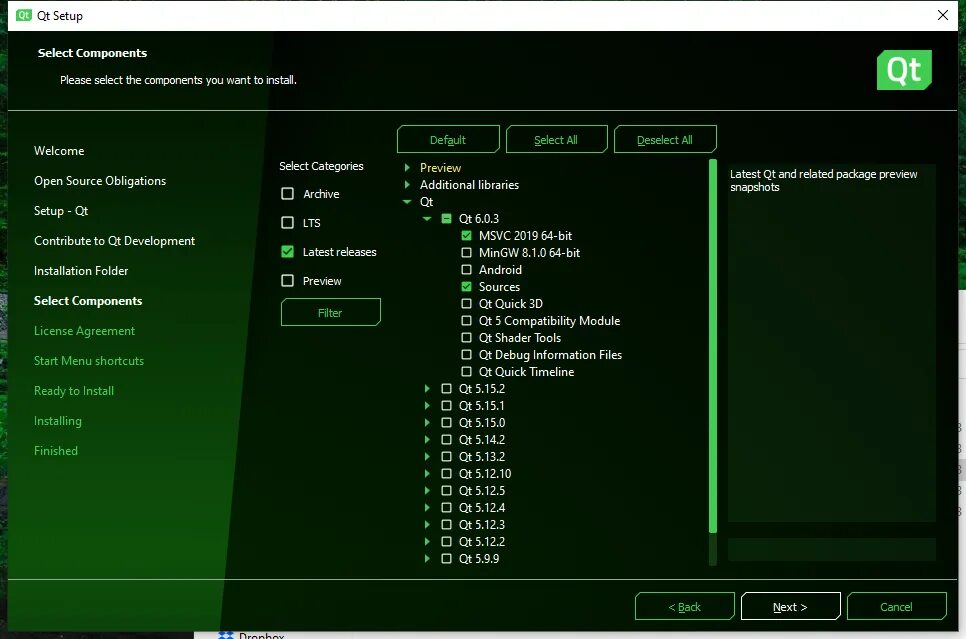The width and height of the screenshot is (966, 639).
Task: Enable the LTS category checkbox
Action: pyautogui.click(x=287, y=222)
